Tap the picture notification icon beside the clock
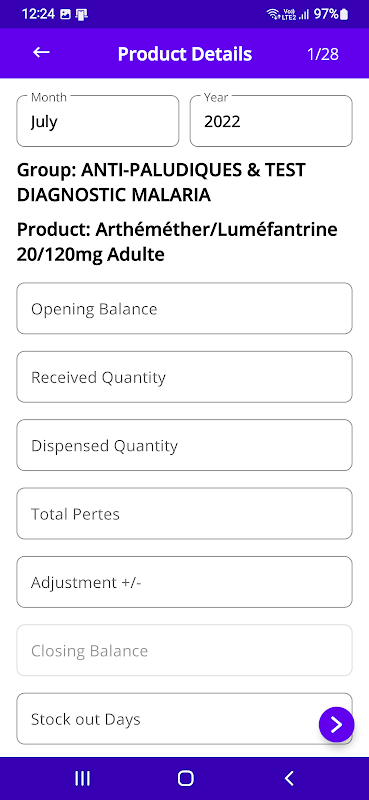 click(x=65, y=15)
